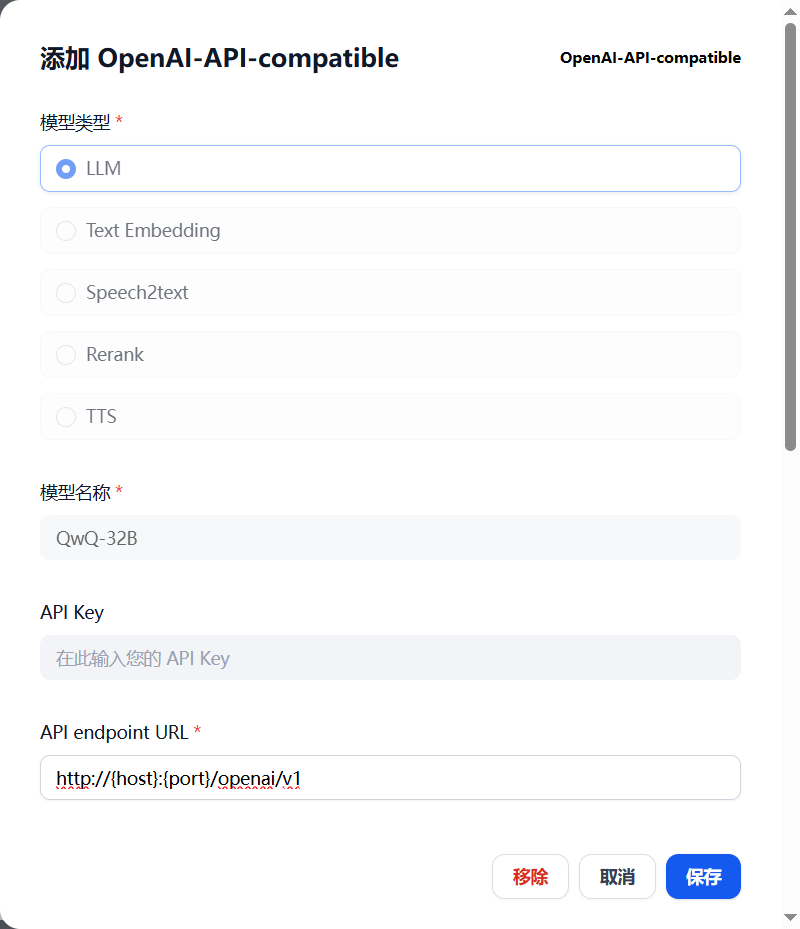
Task: Select the Text Embedding model type
Action: point(390,230)
